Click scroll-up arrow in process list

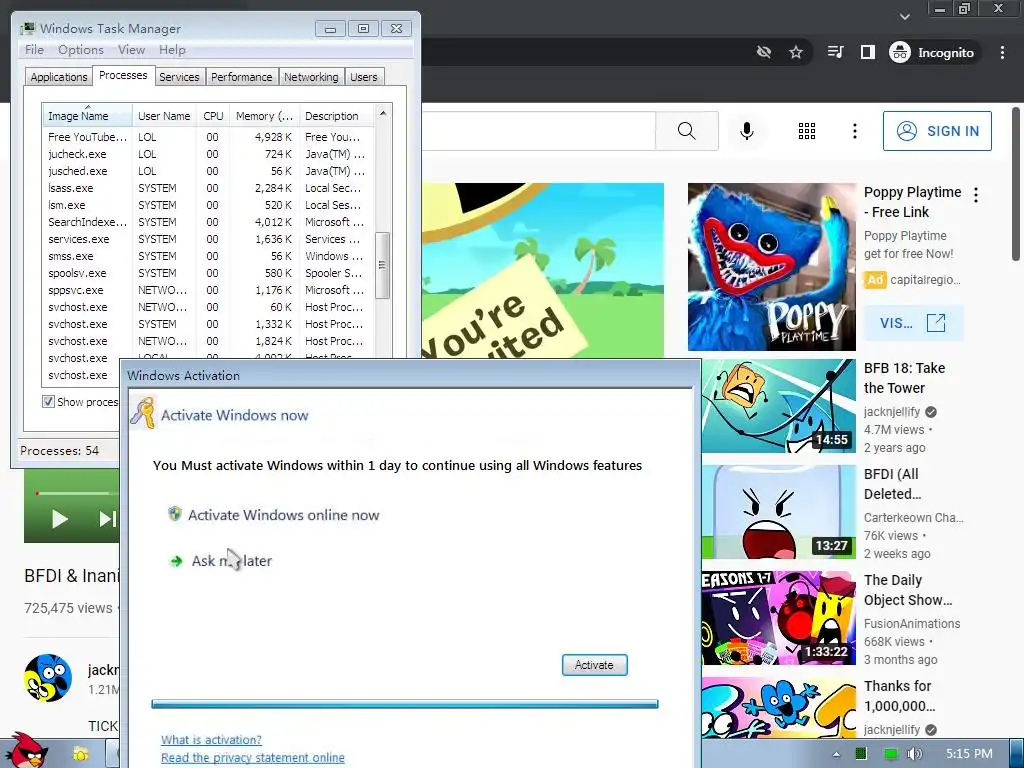(x=383, y=114)
